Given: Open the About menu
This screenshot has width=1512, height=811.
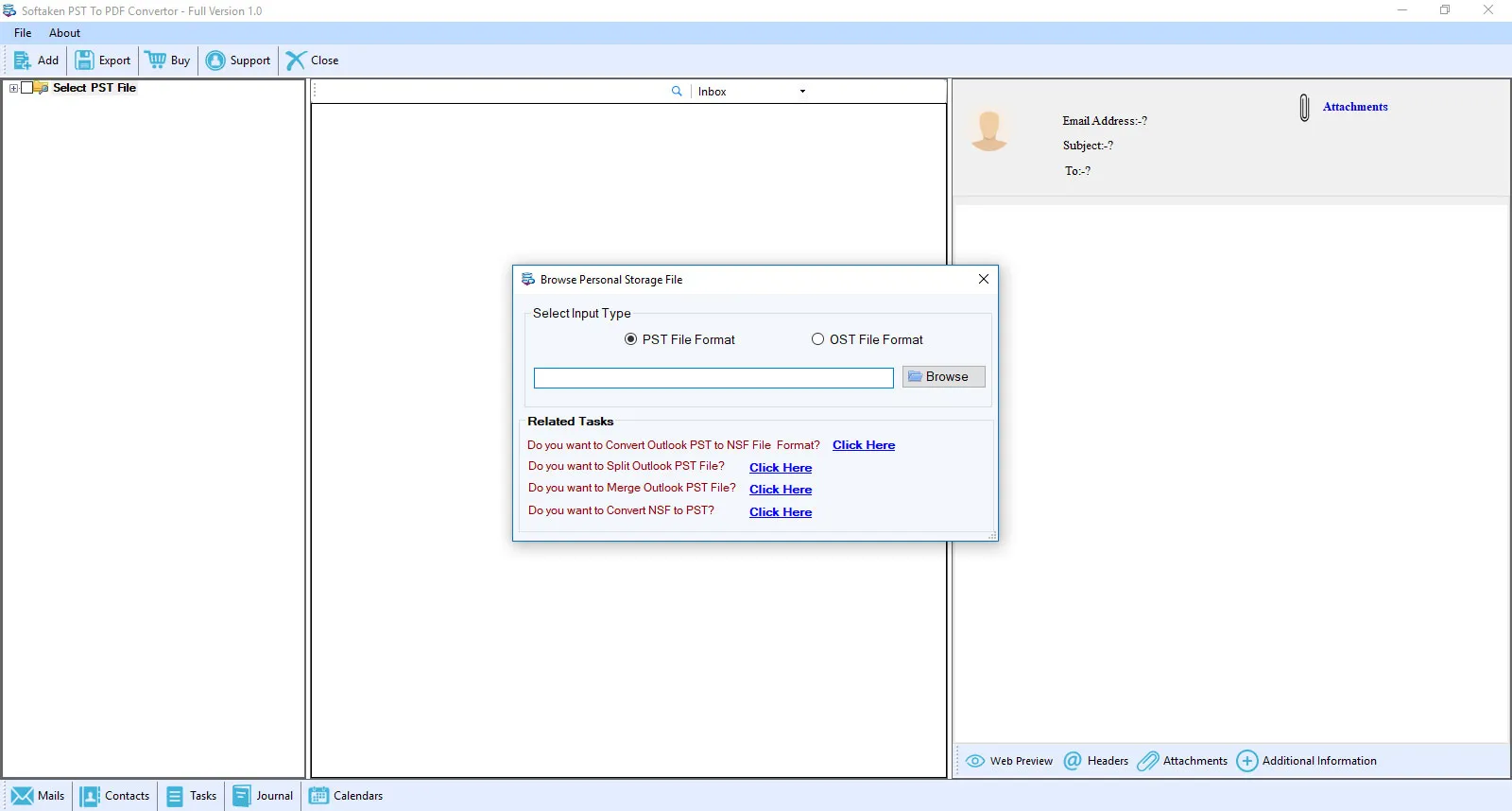Looking at the screenshot, I should (x=64, y=33).
